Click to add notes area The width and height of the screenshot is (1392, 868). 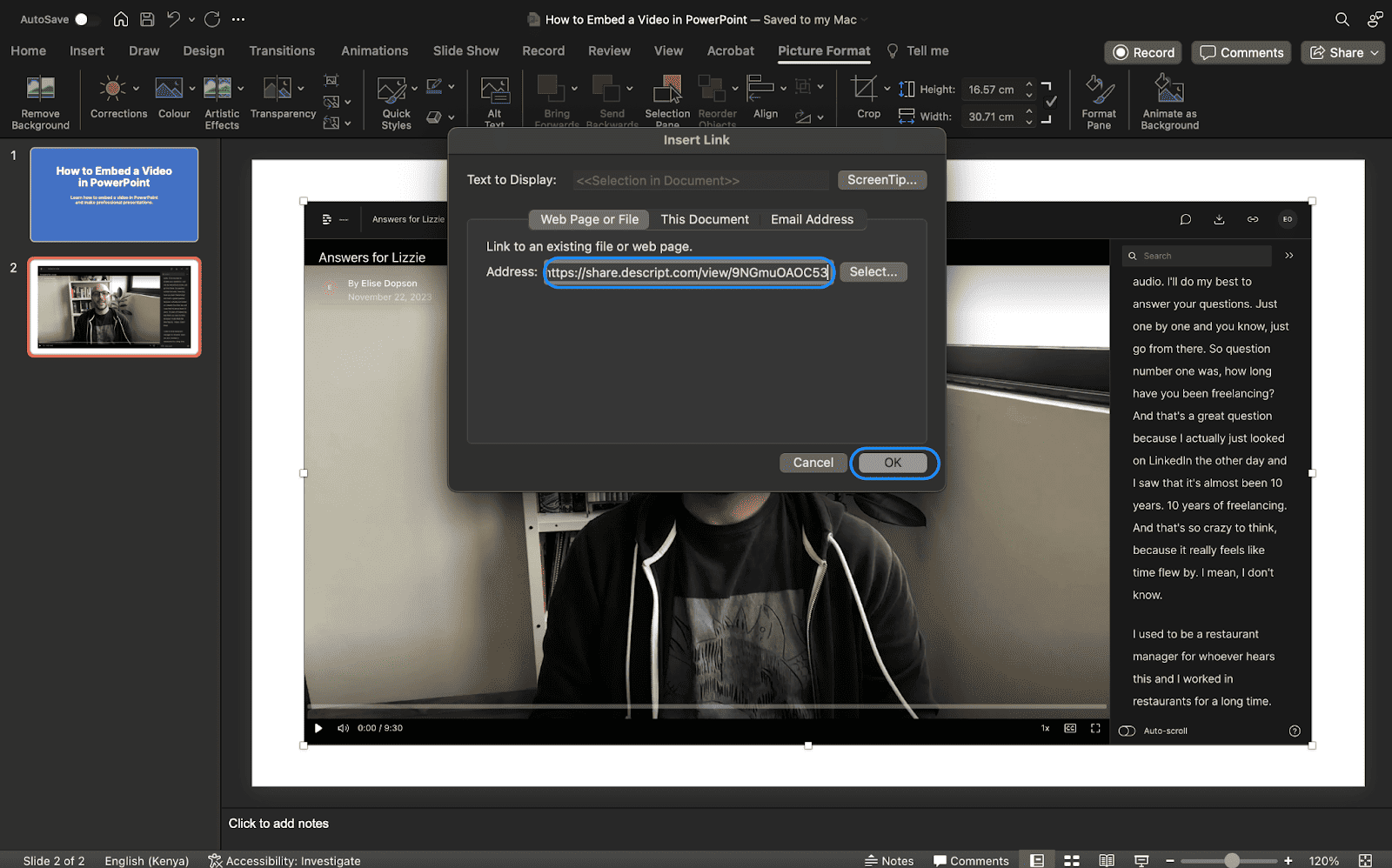click(278, 824)
